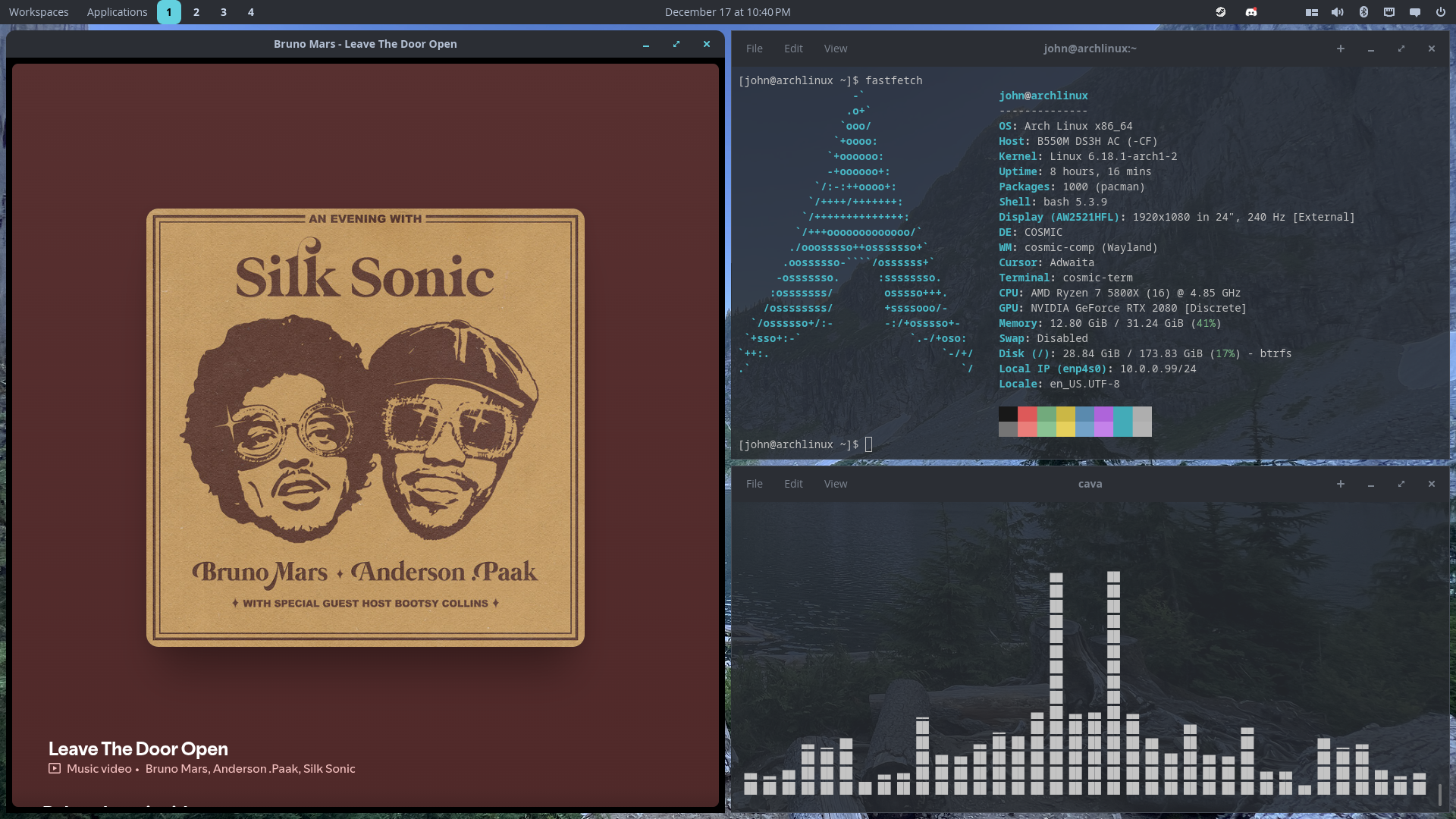Open the Steam tray icon
This screenshot has height=819, width=1456.
[1221, 12]
